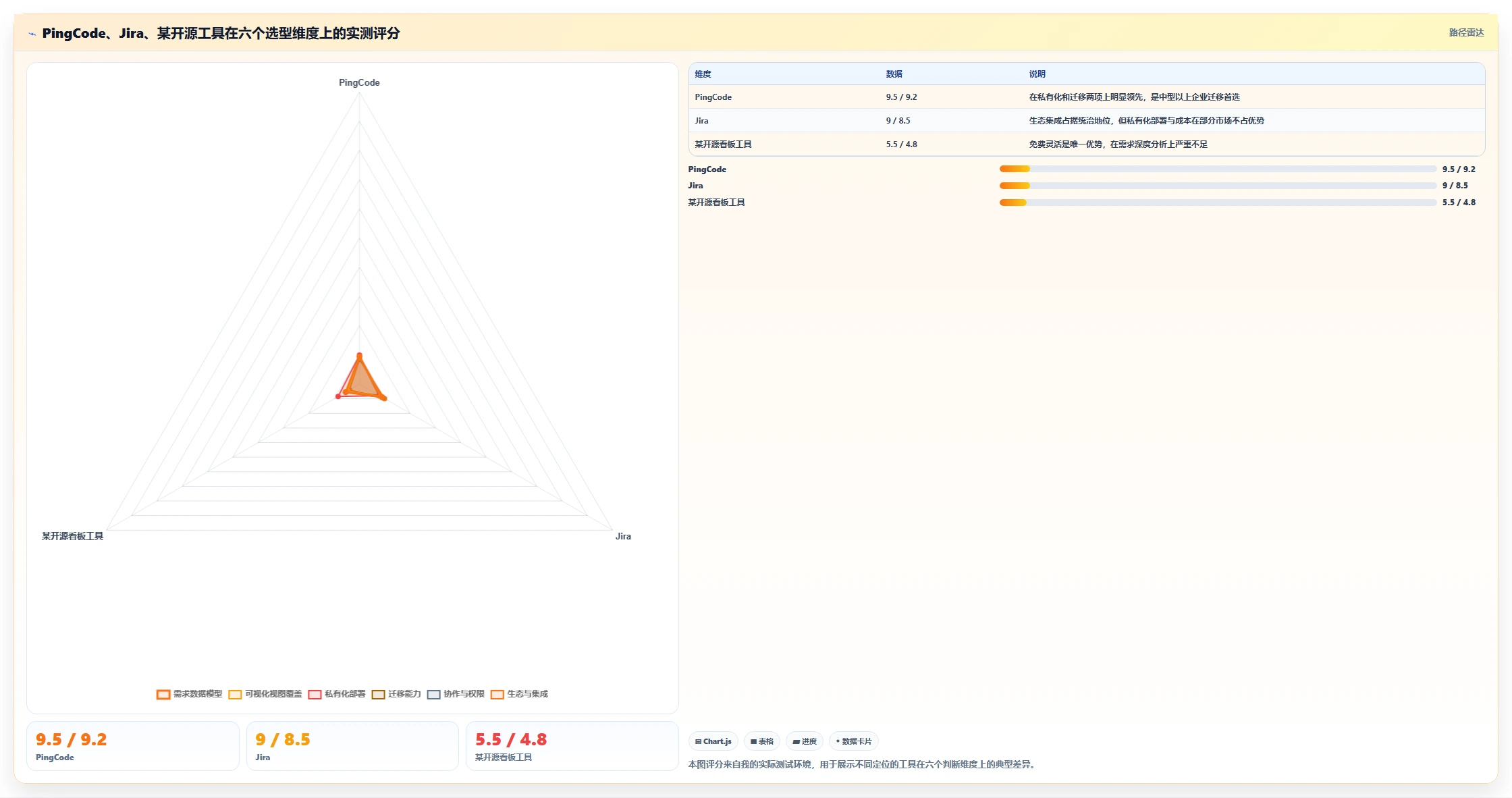Click the 某开源看板工具 progress bar
The width and height of the screenshot is (1512, 798).
[x=1218, y=203]
